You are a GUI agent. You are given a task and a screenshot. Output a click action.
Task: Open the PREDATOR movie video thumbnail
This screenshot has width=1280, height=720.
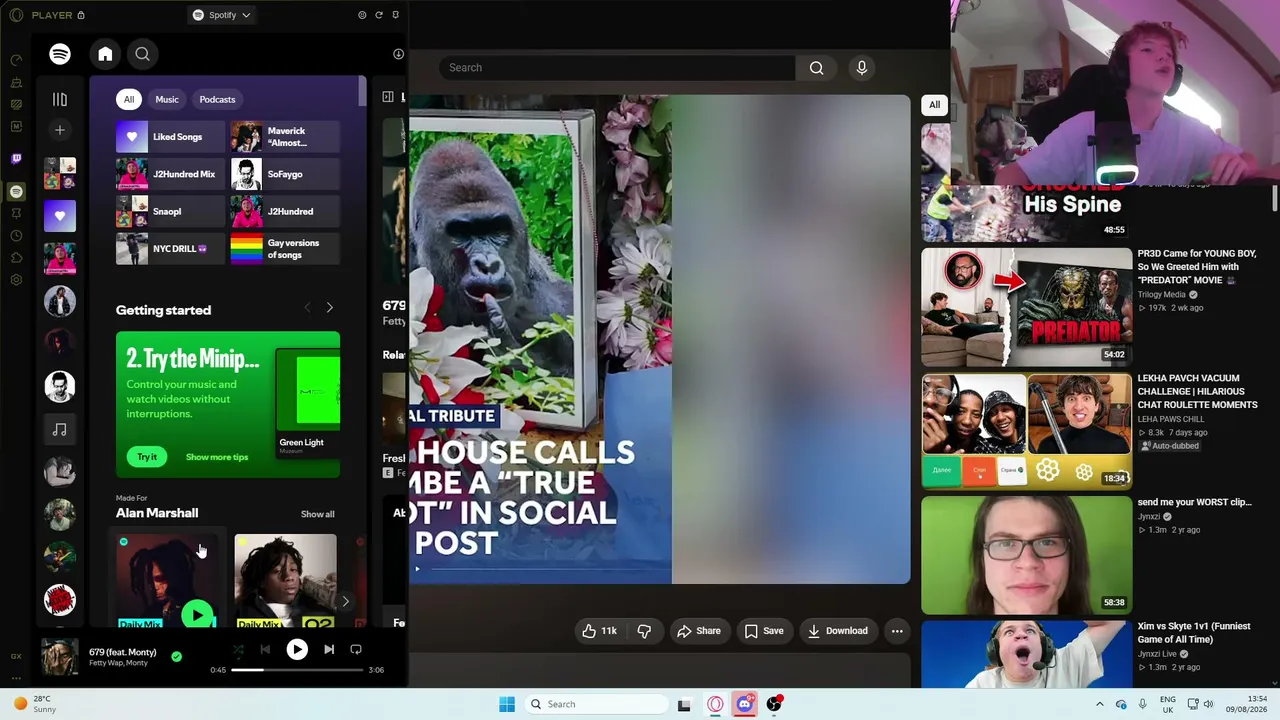pyautogui.click(x=1026, y=307)
